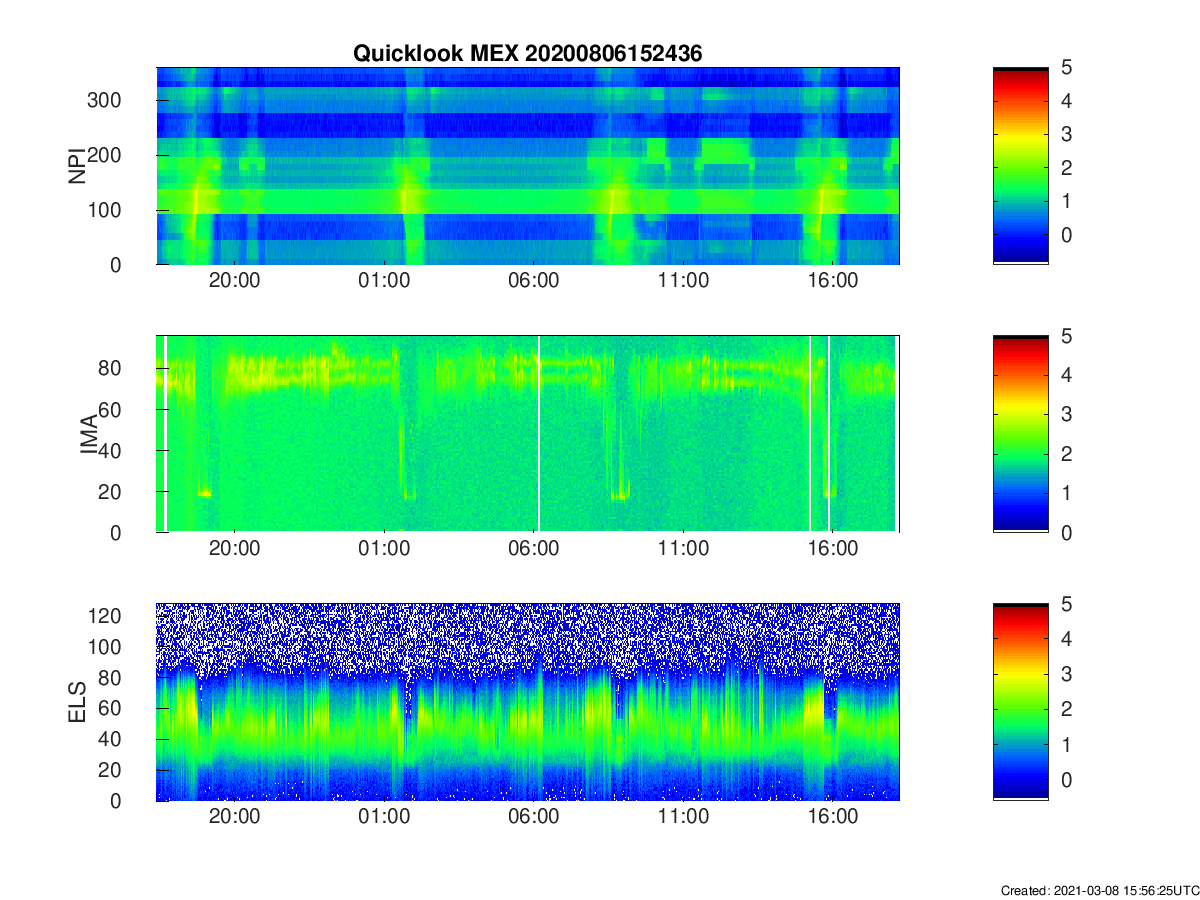The height and width of the screenshot is (900, 1200).
Task: Click the 16:00 tick below ELS plot
Action: [833, 817]
